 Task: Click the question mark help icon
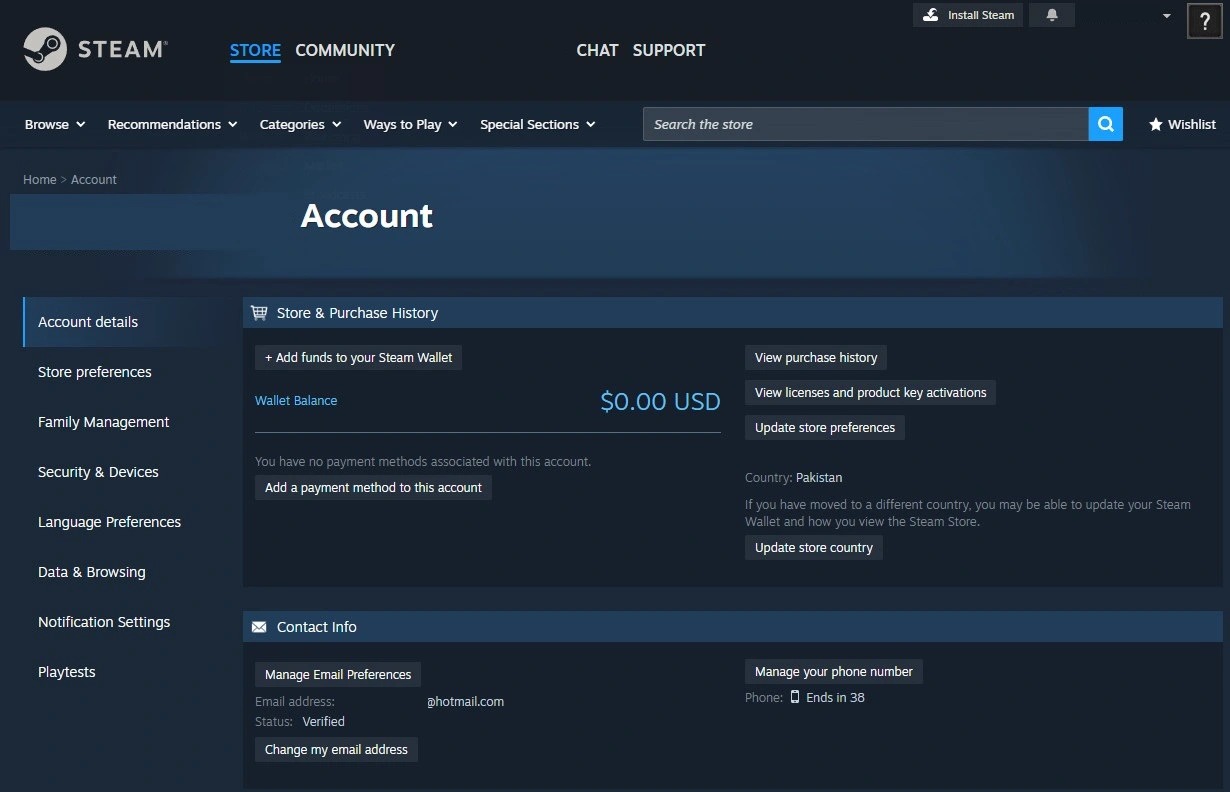(x=1205, y=20)
